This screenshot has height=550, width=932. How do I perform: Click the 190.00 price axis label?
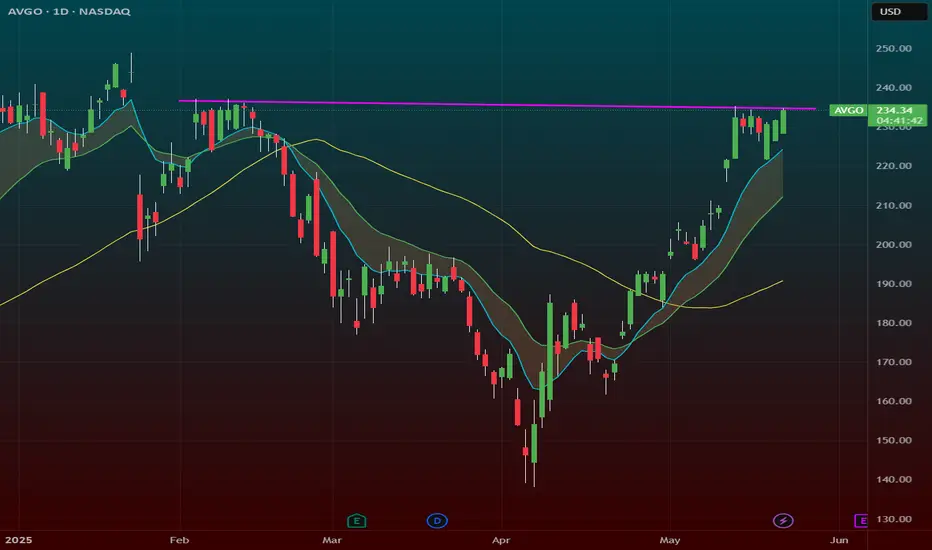[893, 284]
